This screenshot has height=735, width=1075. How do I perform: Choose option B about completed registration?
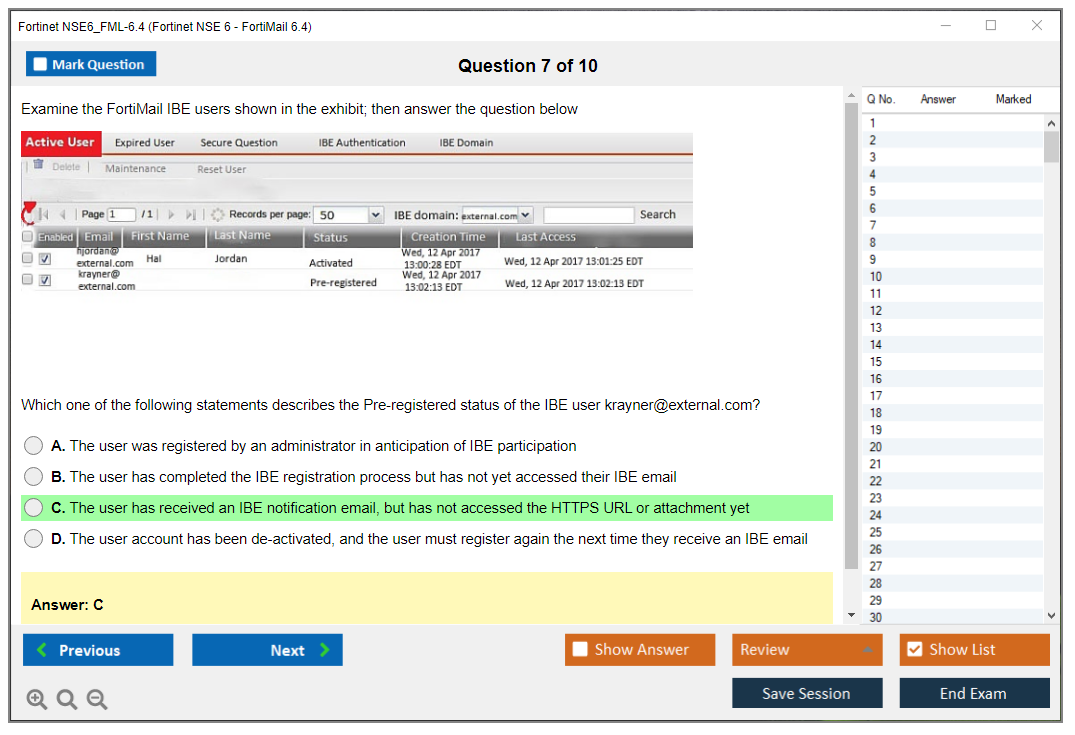(x=34, y=477)
